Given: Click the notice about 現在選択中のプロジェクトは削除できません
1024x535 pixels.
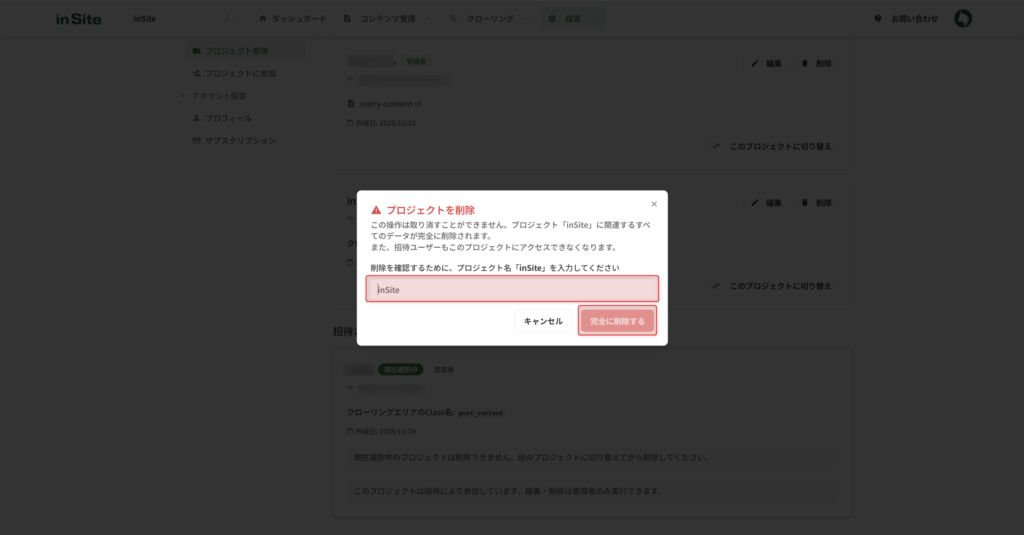Looking at the screenshot, I should tap(592, 457).
